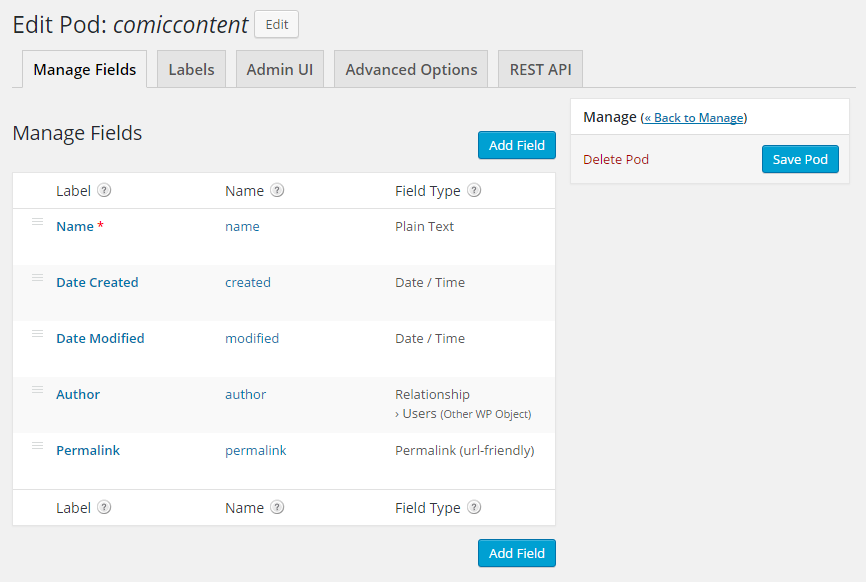Click help icon beside top Name header
This screenshot has width=866, height=582.
tap(277, 191)
